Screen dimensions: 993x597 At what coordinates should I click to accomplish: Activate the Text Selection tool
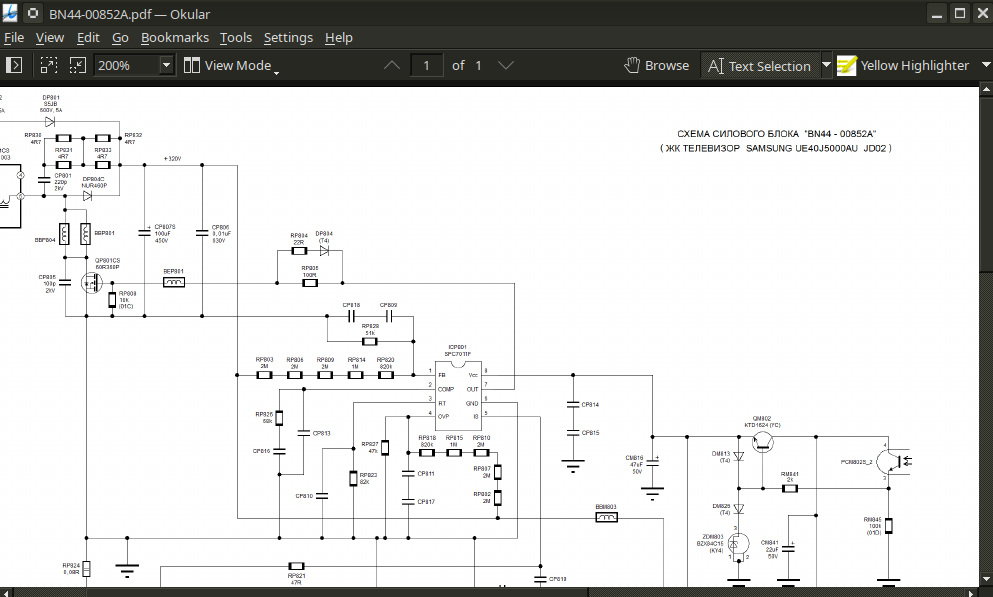[x=759, y=66]
